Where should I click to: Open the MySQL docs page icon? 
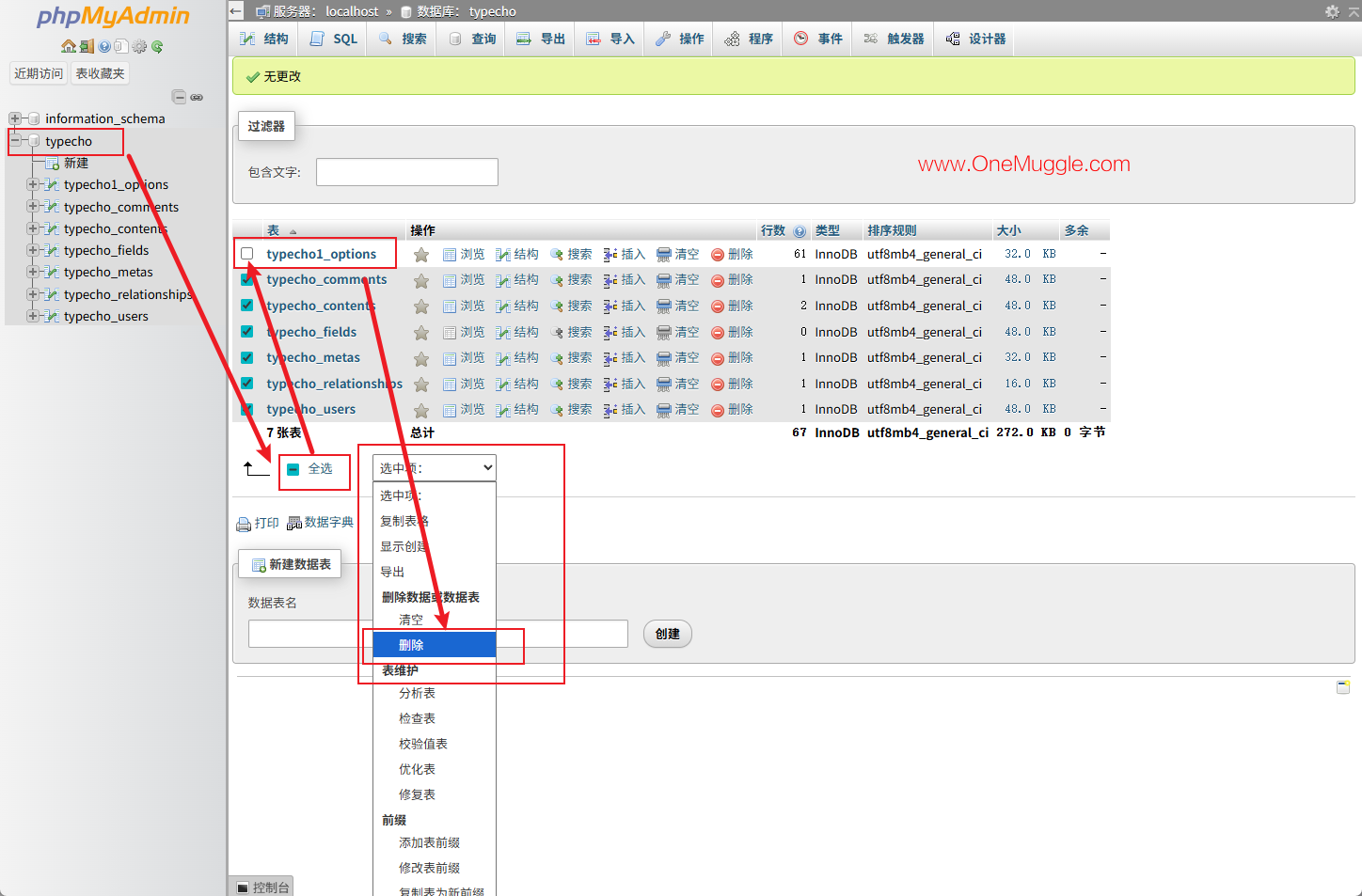(x=120, y=46)
